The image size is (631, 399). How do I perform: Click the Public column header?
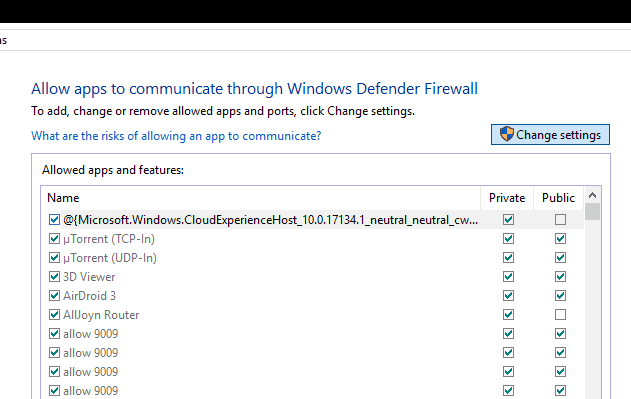pyautogui.click(x=558, y=198)
